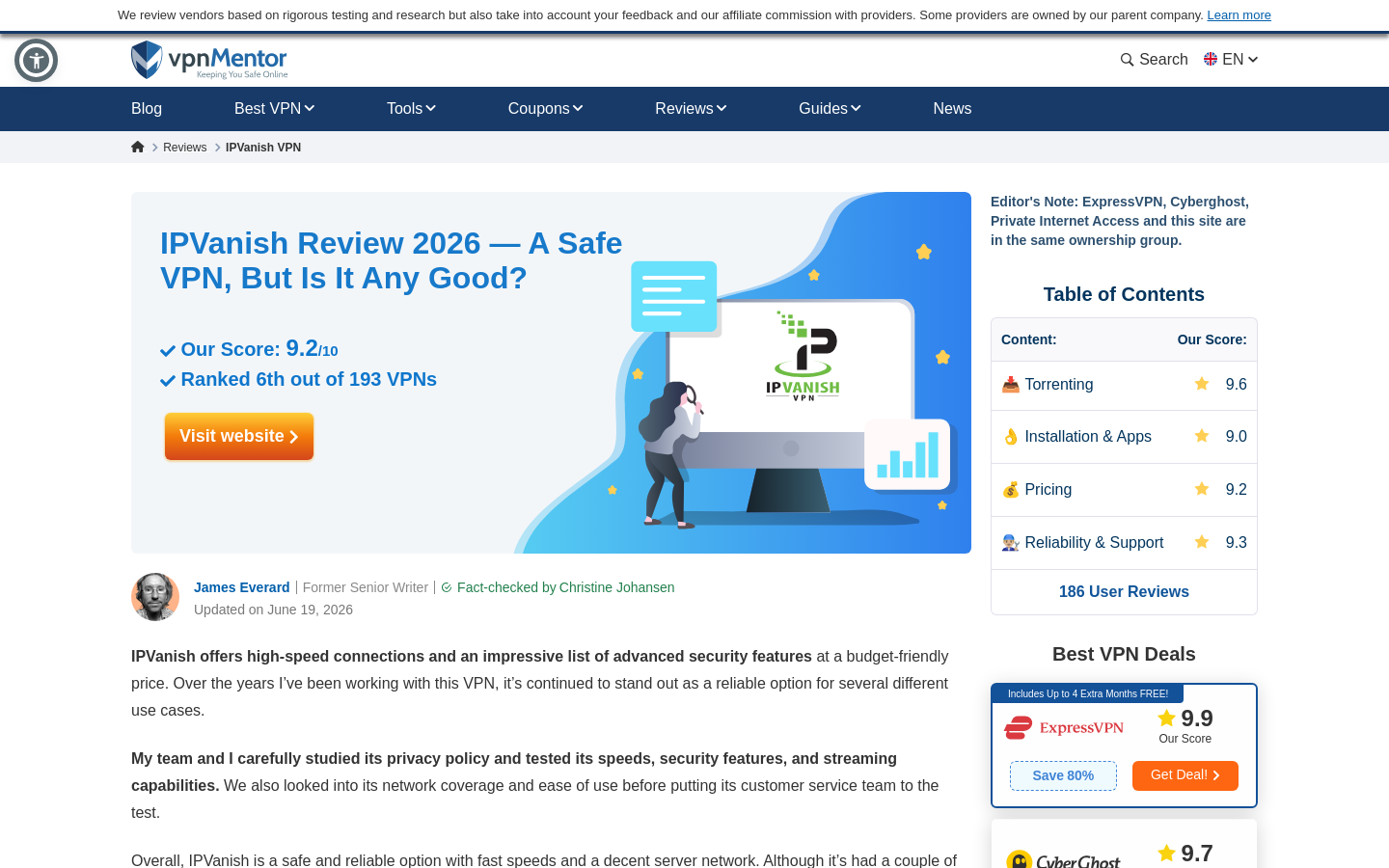Open James Everard author profile link
Viewport: 1389px width, 868px height.
[241, 587]
